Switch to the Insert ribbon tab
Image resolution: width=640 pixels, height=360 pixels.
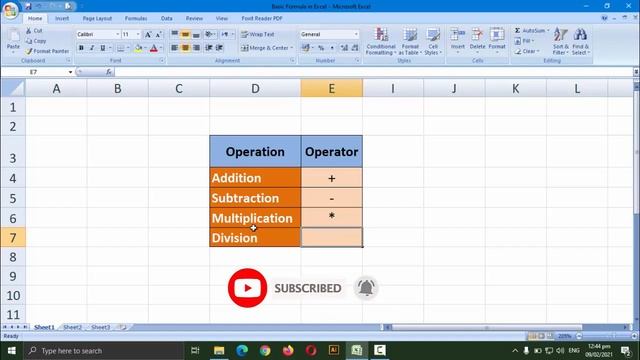62,18
